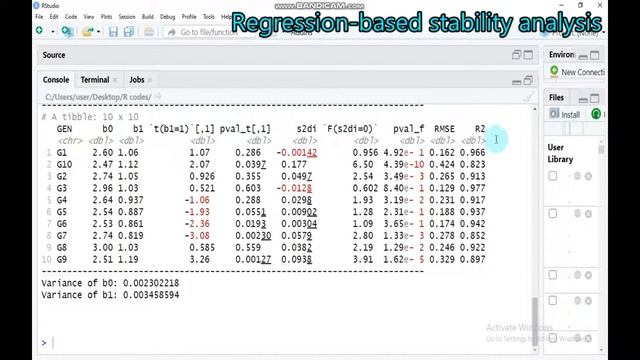Minimize the Console pane
Image resolution: width=640 pixels, height=360 pixels.
pos(516,82)
